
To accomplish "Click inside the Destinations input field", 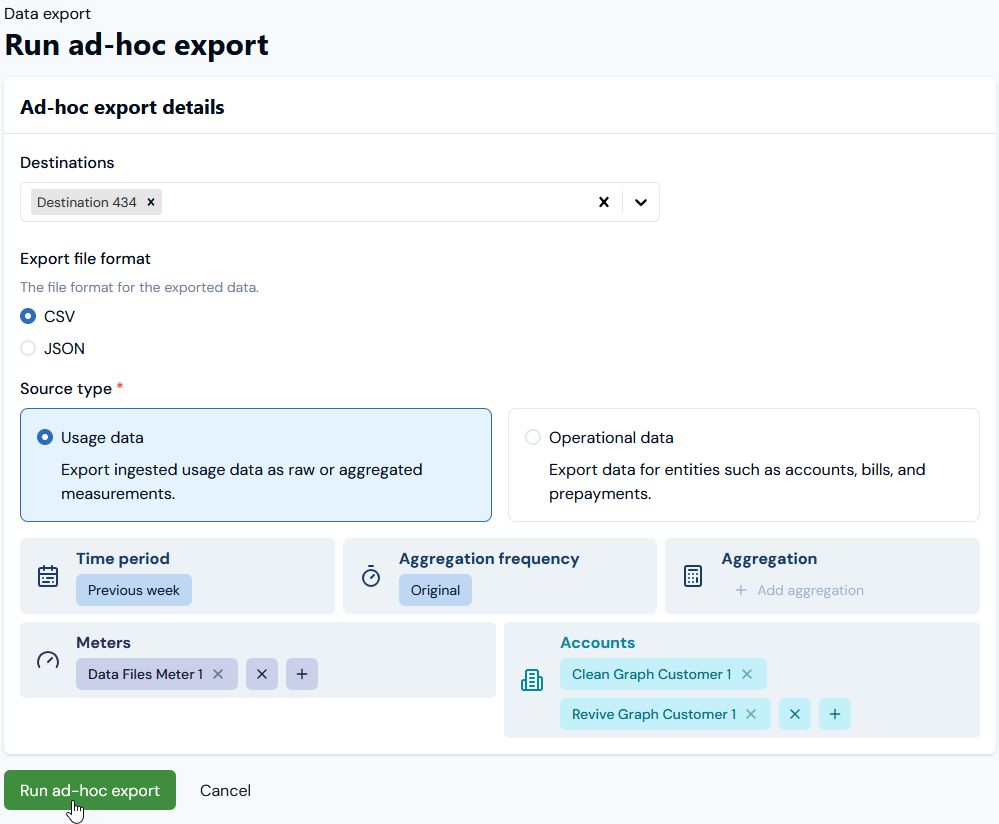I will 376,202.
